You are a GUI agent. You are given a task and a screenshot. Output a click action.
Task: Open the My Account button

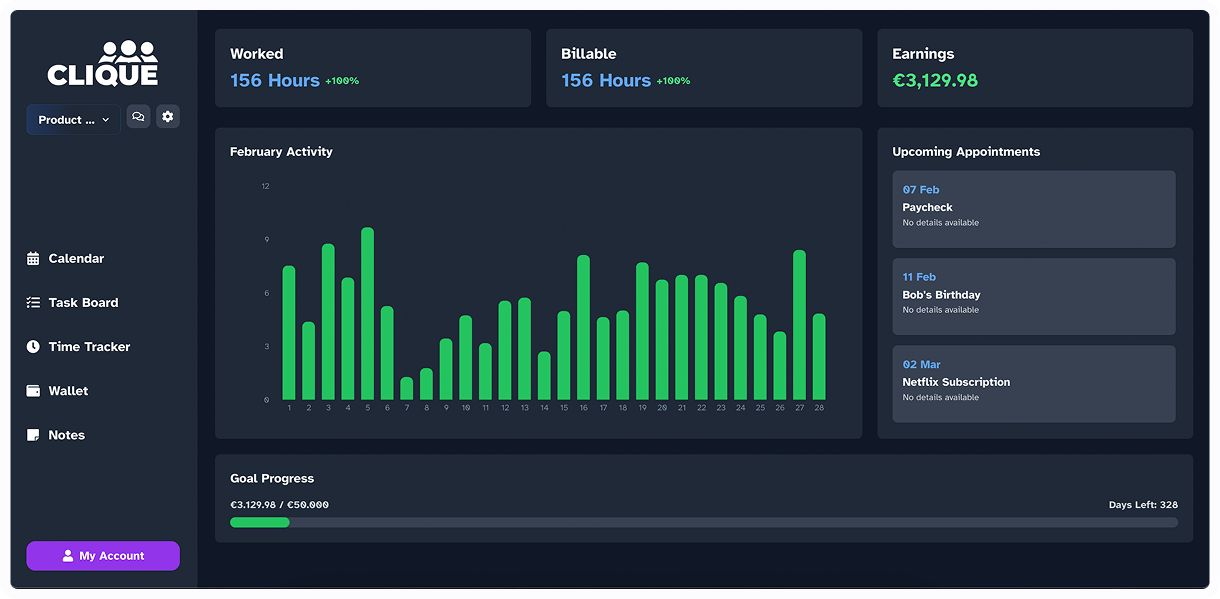pos(103,556)
